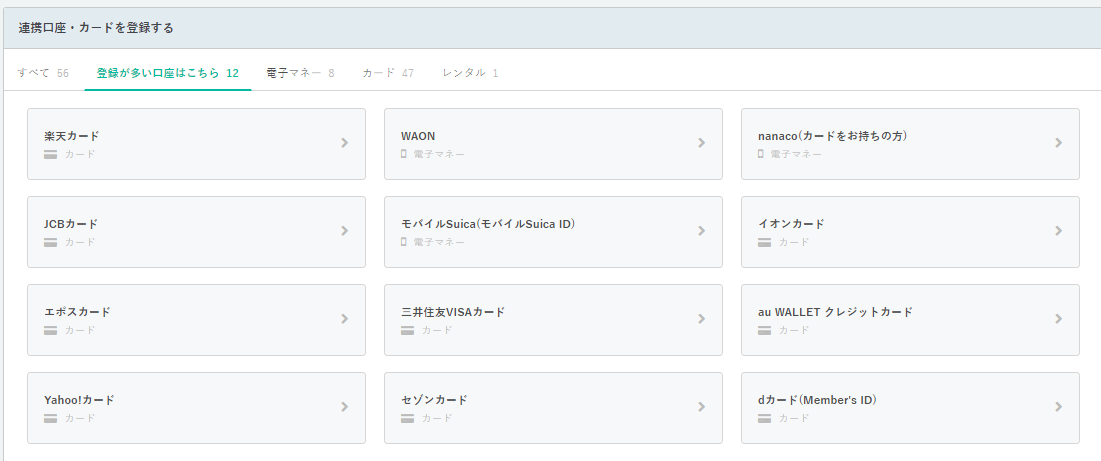Open the chevron arrow on the au WALLET tile
The image size is (1101, 461).
tap(1059, 319)
